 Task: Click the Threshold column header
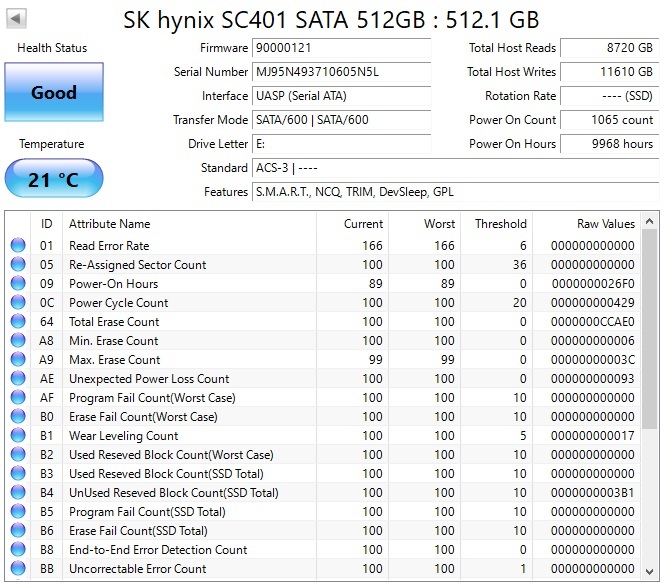tap(497, 223)
